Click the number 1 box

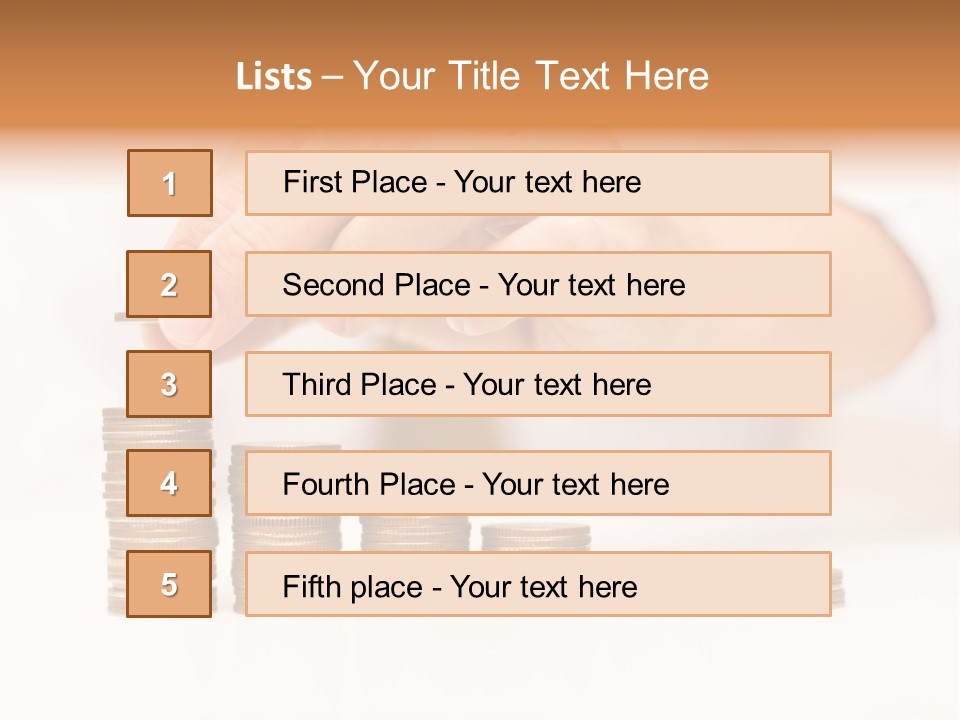[170, 183]
